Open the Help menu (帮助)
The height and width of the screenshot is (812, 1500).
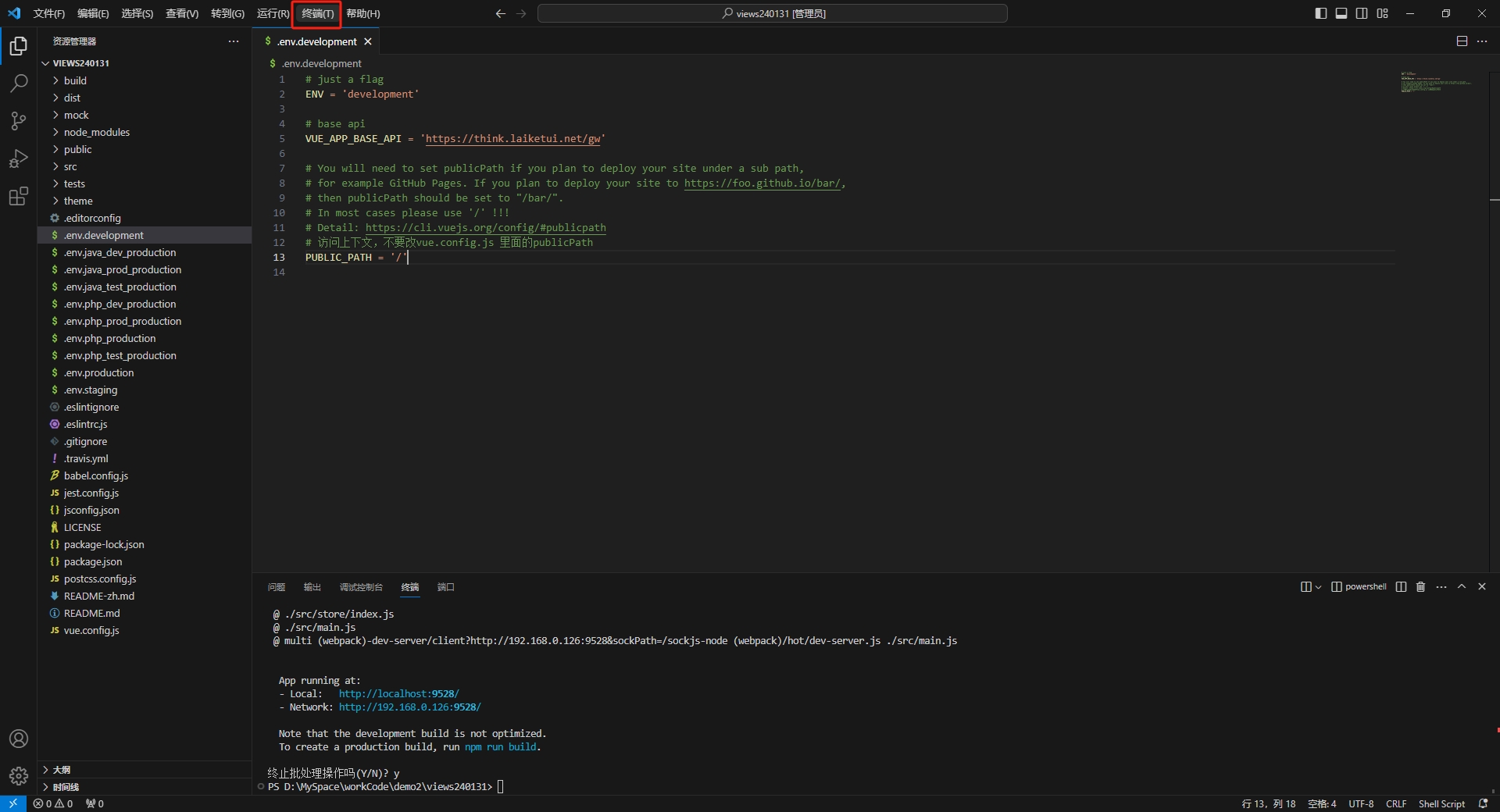click(363, 13)
